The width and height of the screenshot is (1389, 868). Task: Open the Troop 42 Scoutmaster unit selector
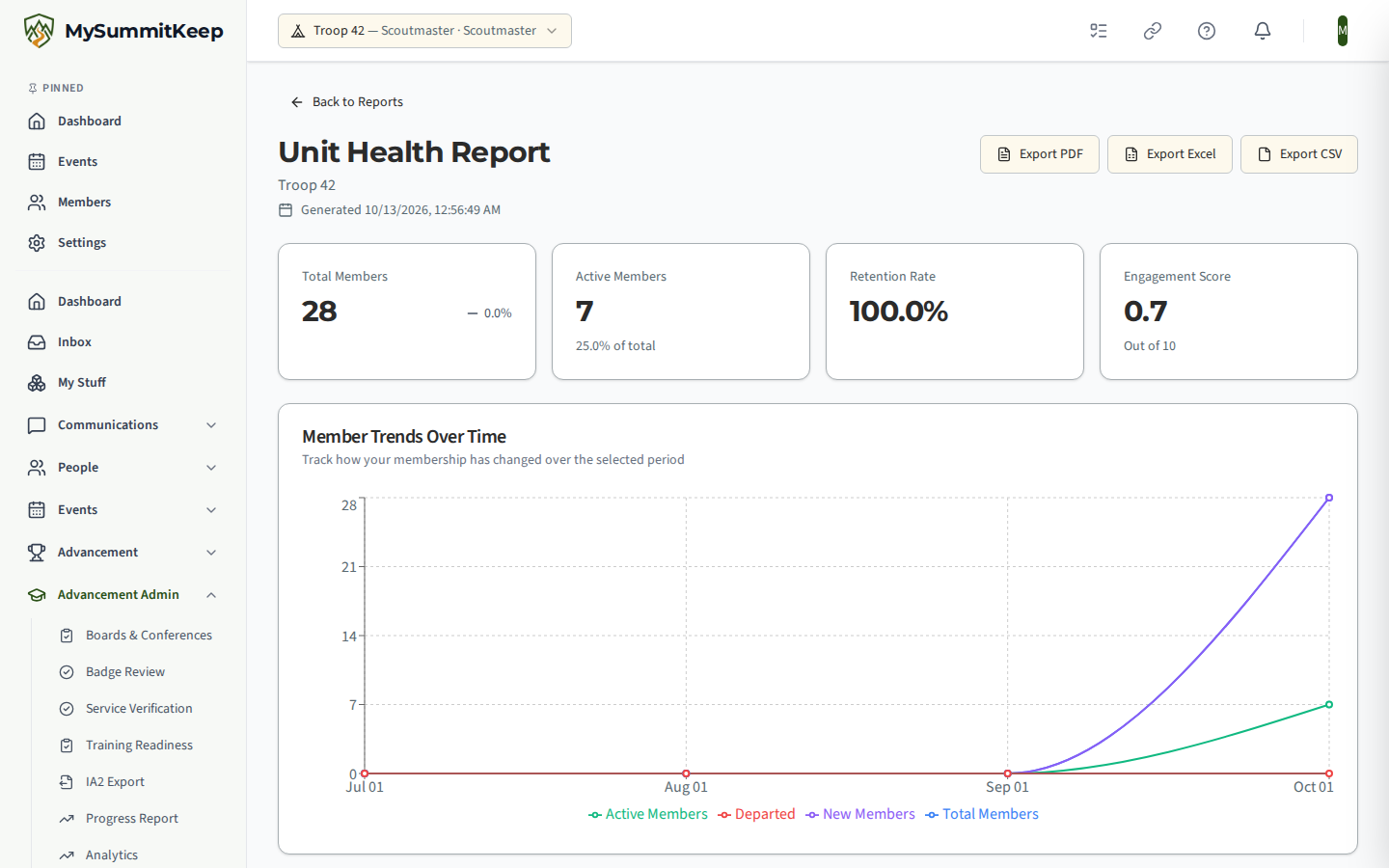click(424, 31)
